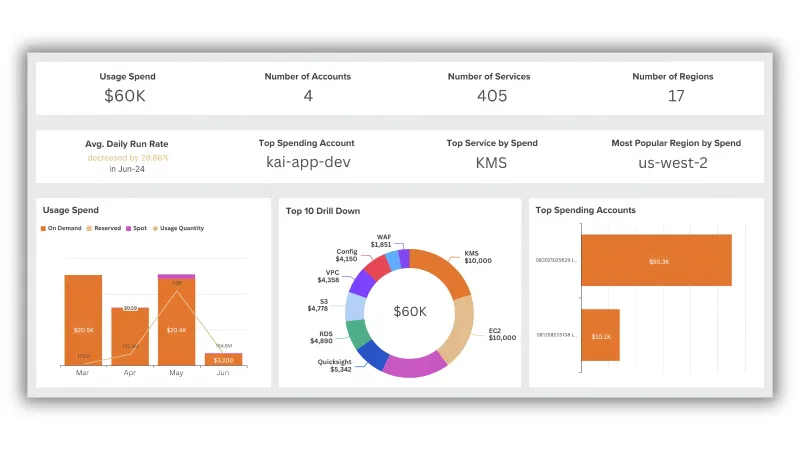Viewport: 800px width, 450px height.
Task: Click the KMS top service value
Action: (x=491, y=163)
